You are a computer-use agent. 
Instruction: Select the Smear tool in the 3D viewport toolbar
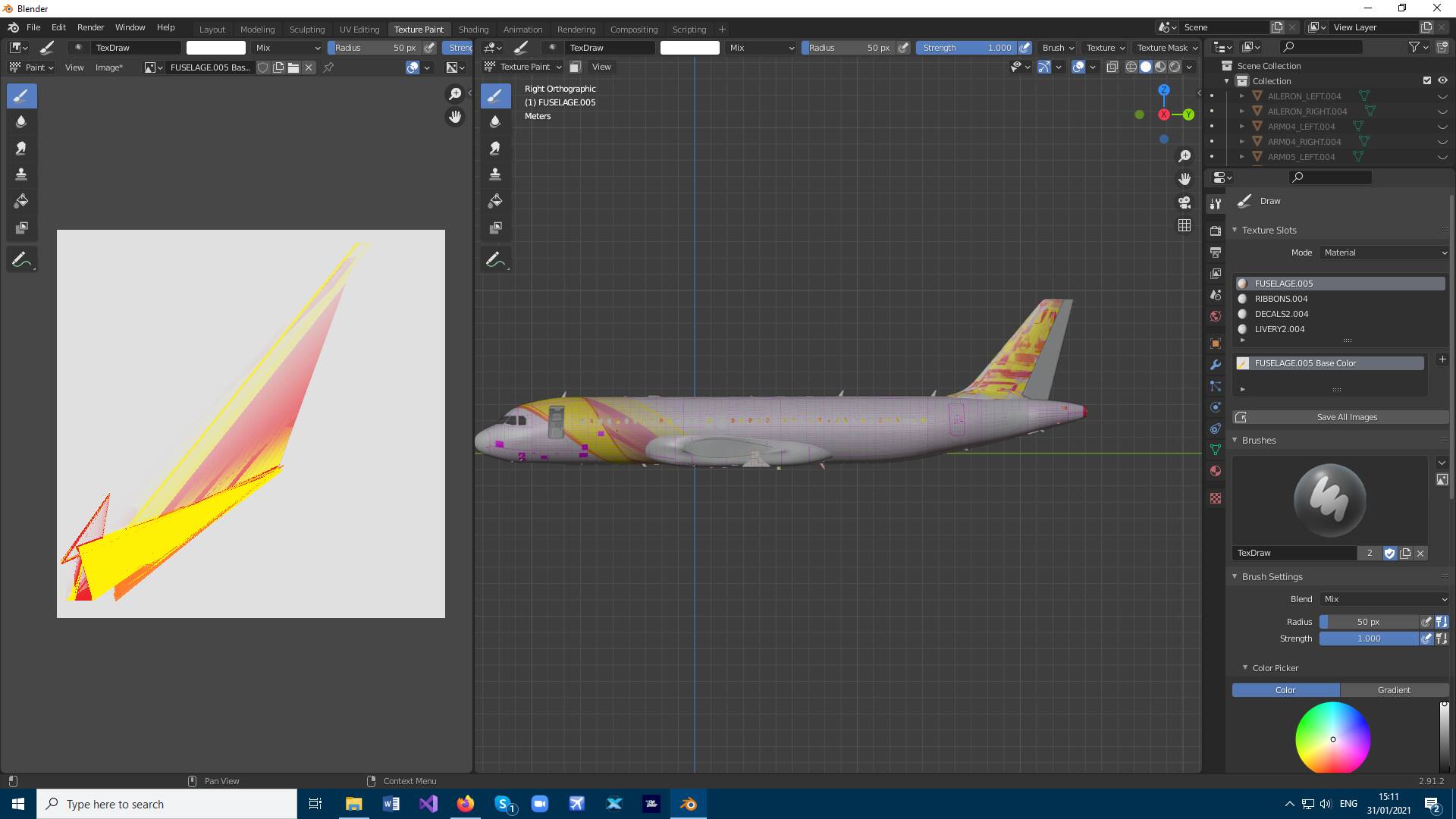point(495,148)
